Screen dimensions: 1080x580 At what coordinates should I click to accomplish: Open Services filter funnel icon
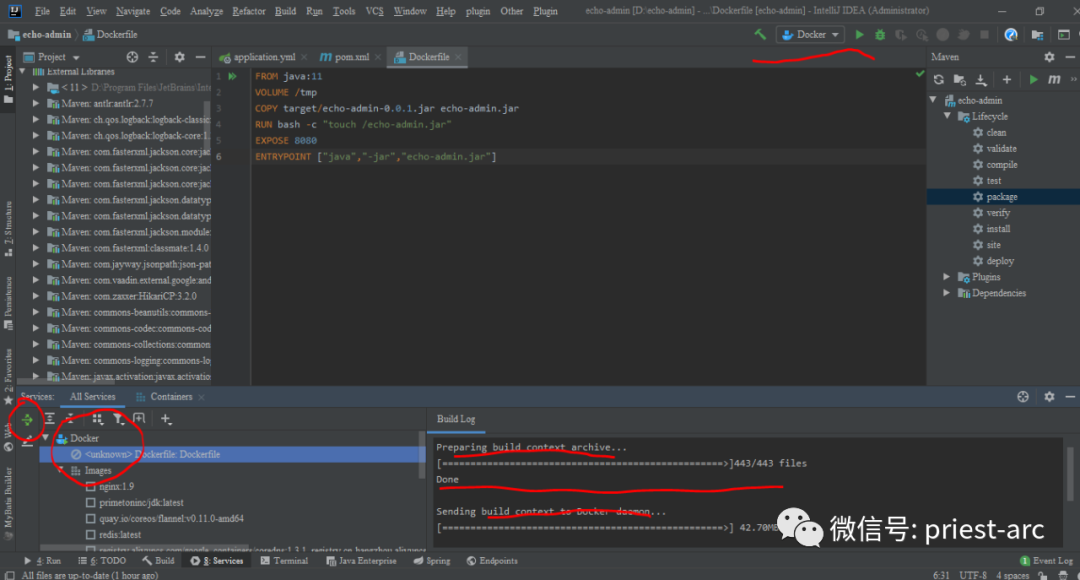click(118, 418)
